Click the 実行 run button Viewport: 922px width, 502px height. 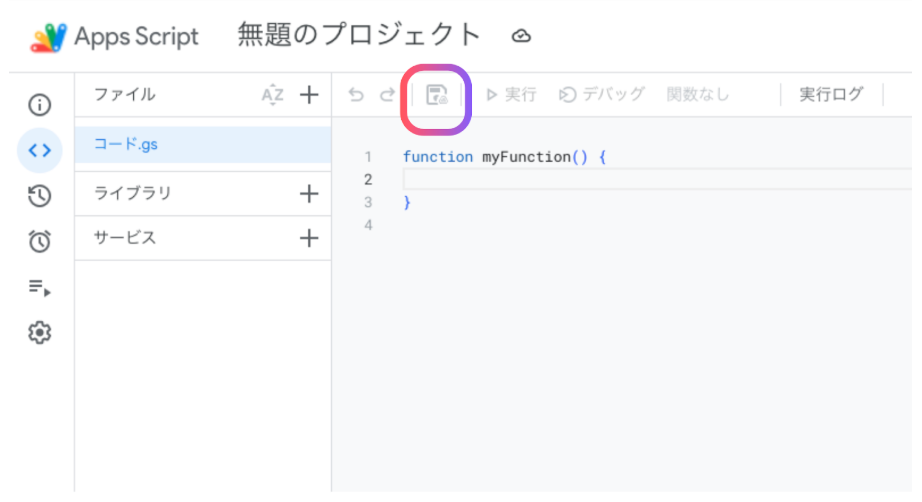pos(511,95)
